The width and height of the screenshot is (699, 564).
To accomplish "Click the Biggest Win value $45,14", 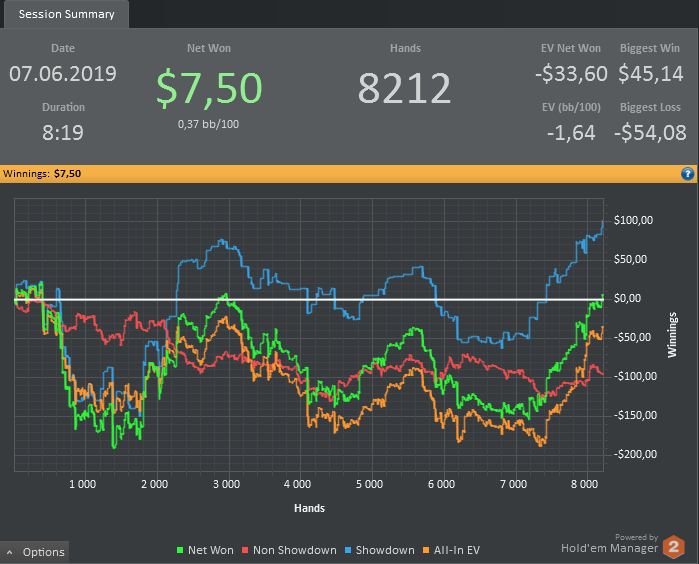I will click(x=650, y=74).
